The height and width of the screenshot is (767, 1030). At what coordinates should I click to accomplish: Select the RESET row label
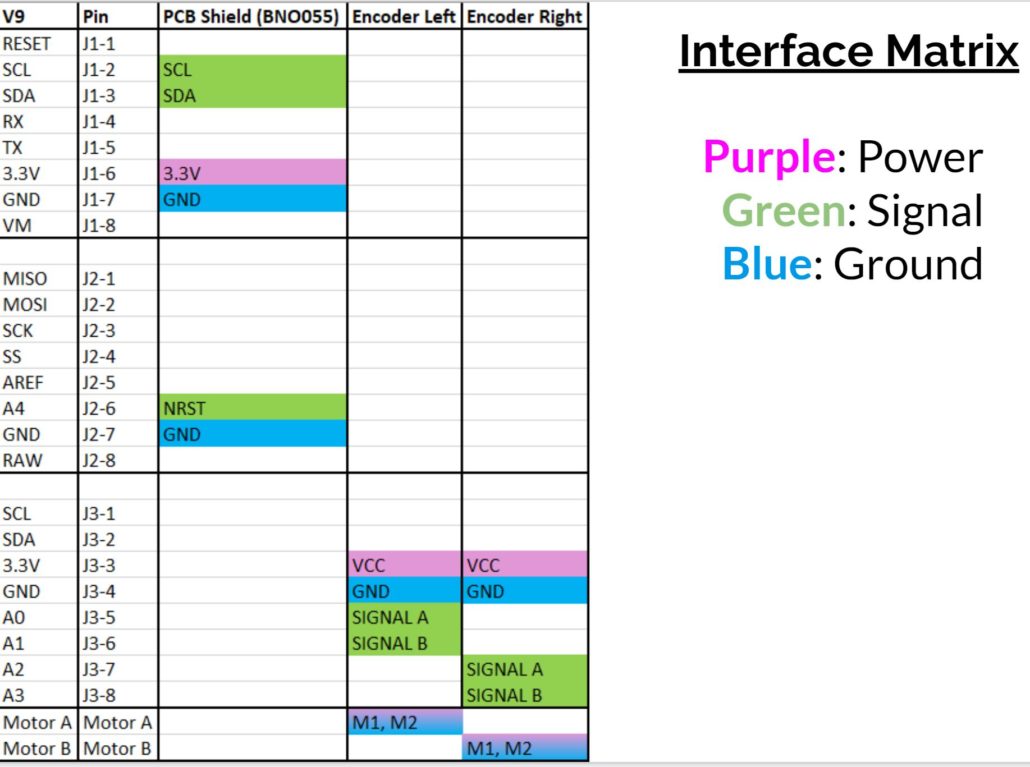point(38,44)
